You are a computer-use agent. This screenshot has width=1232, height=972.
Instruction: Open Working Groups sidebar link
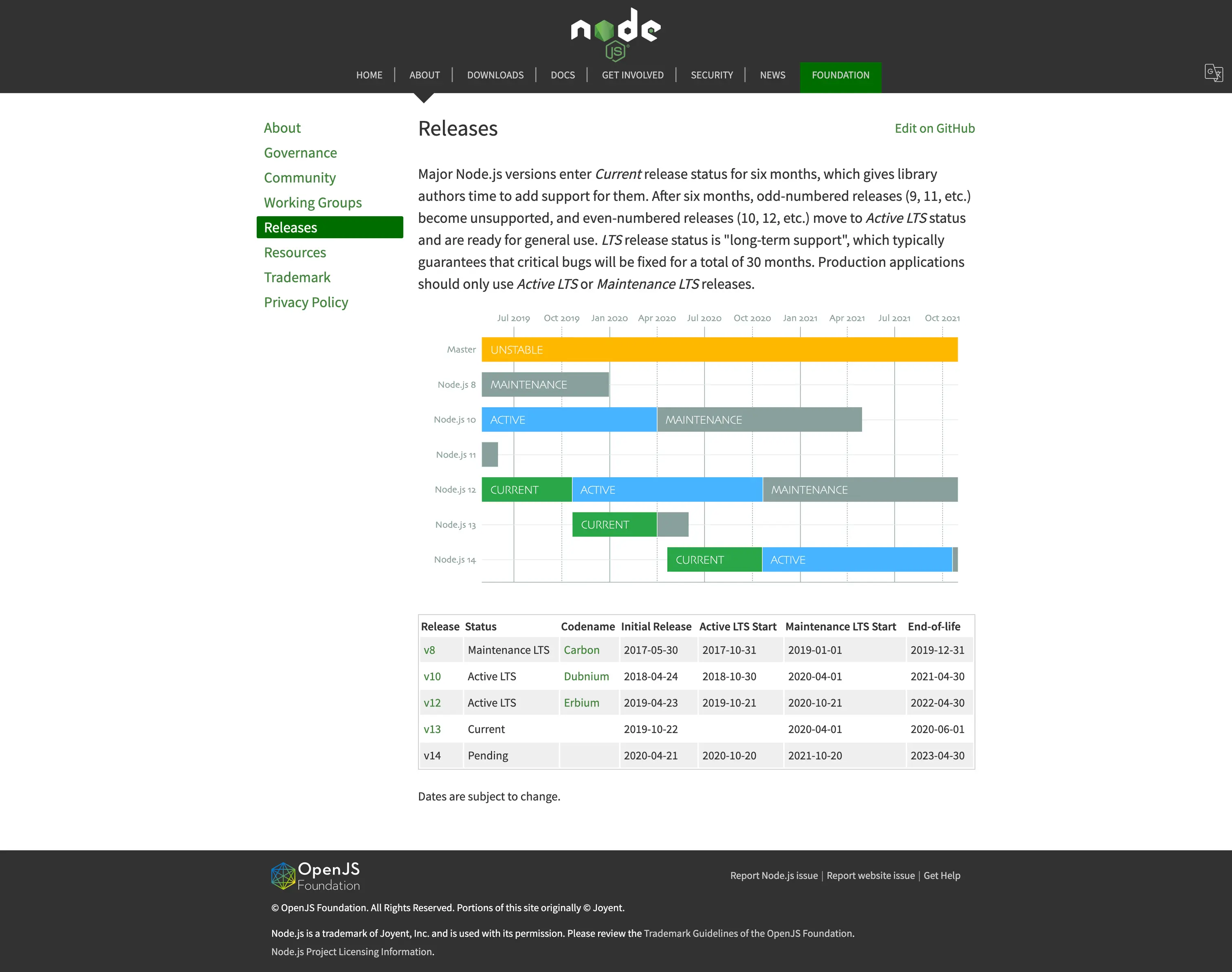click(x=312, y=203)
